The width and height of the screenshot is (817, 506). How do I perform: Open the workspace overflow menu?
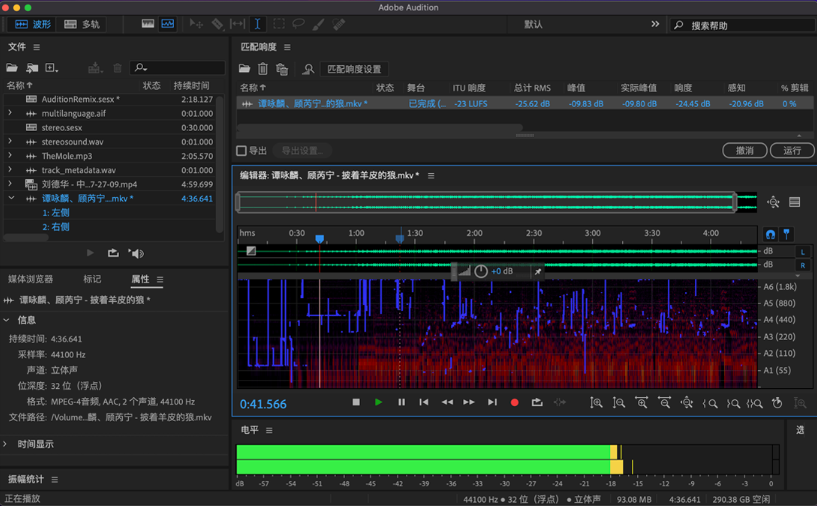655,24
